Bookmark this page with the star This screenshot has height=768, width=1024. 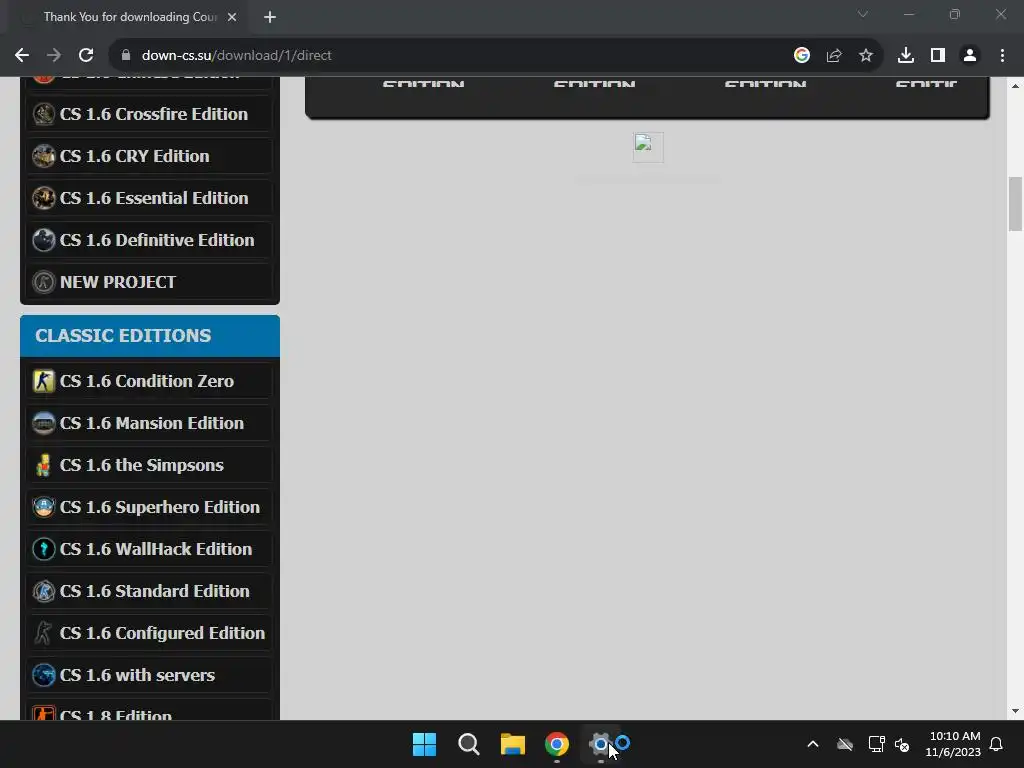866,56
